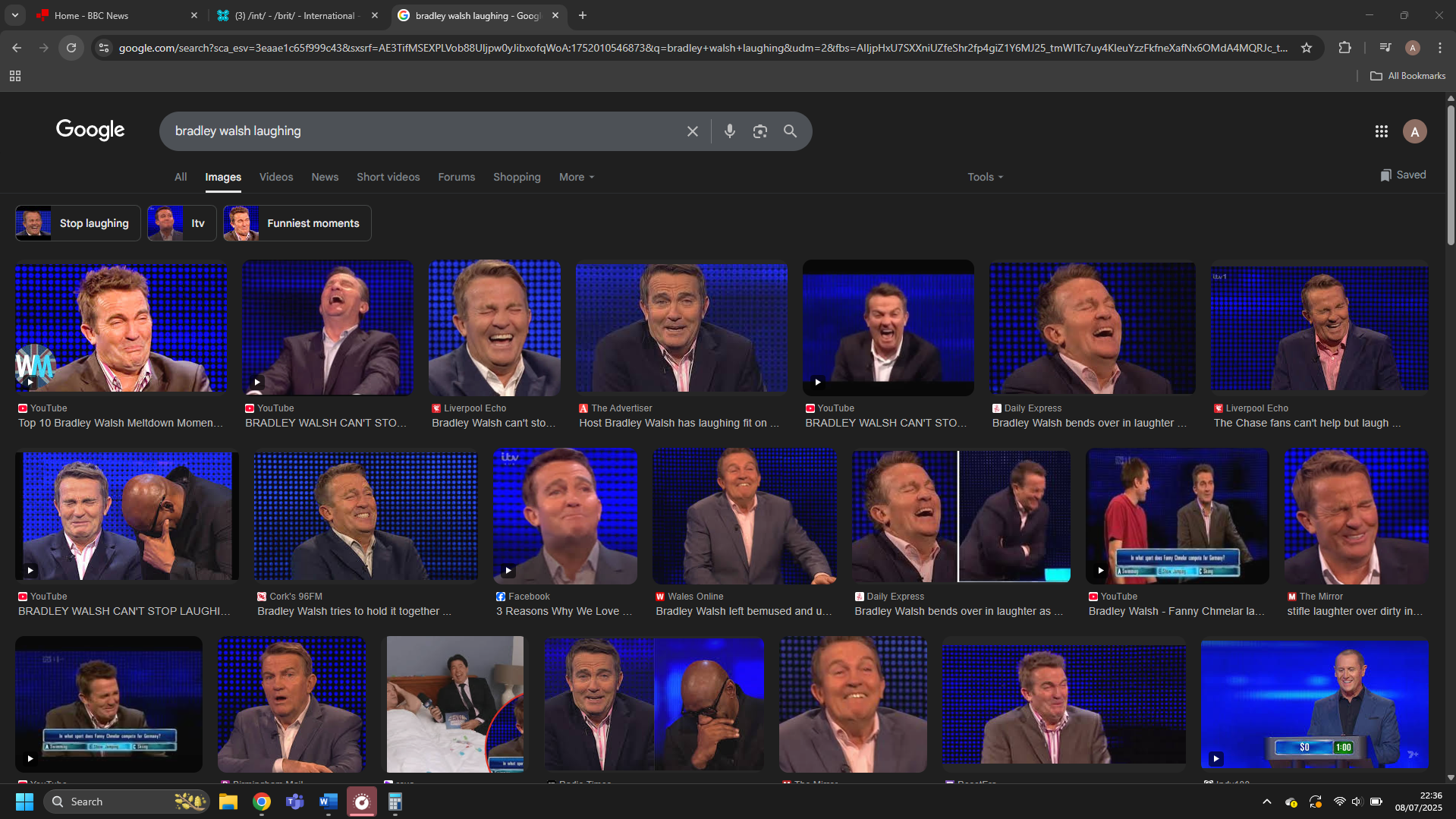Open a new browser tab

[583, 15]
